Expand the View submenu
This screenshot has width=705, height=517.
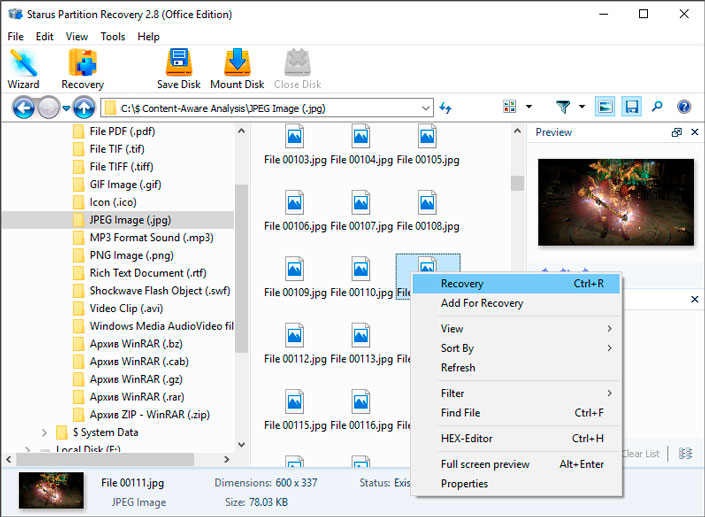516,329
